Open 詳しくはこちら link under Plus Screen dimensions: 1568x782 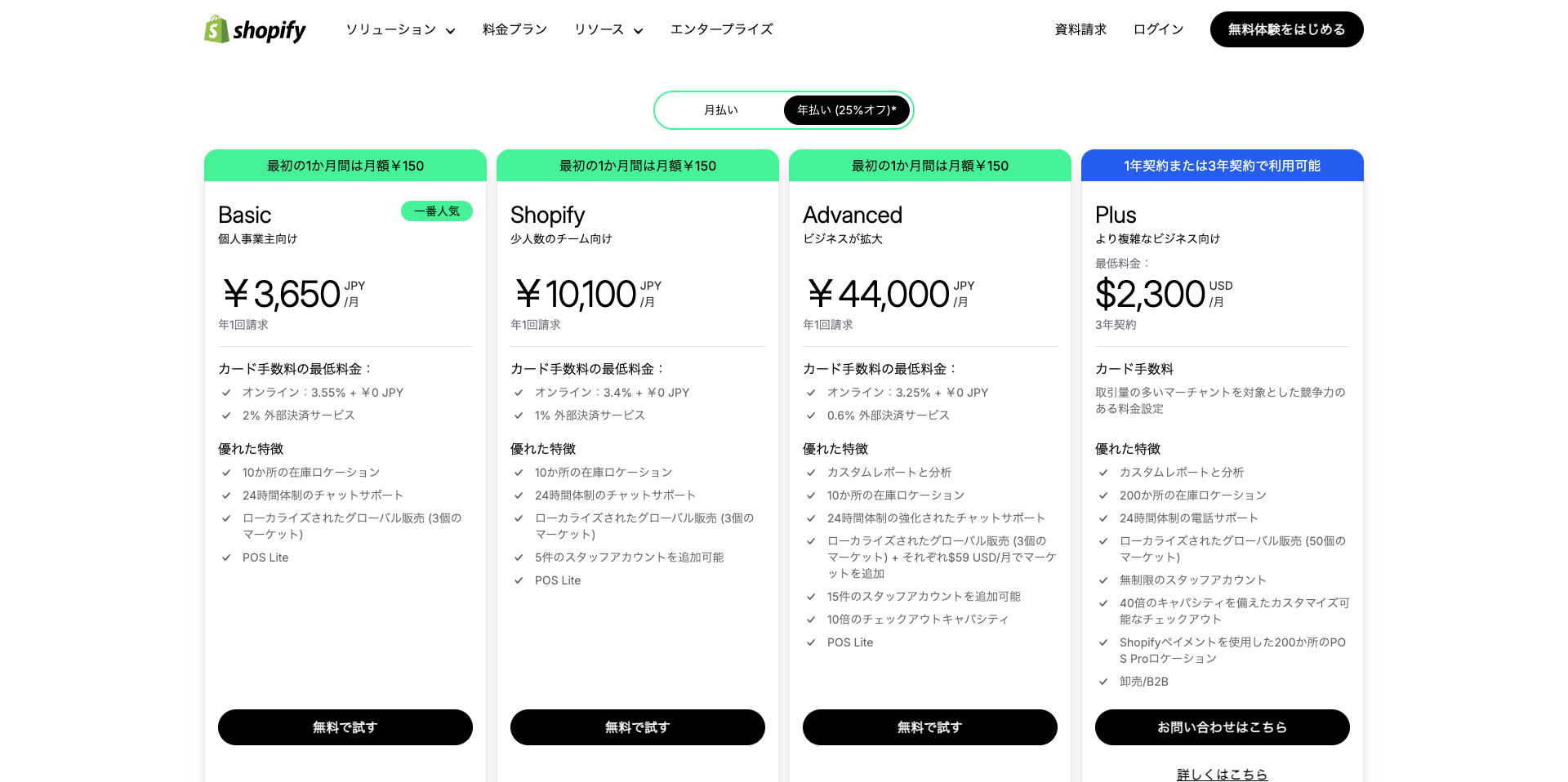click(1223, 774)
